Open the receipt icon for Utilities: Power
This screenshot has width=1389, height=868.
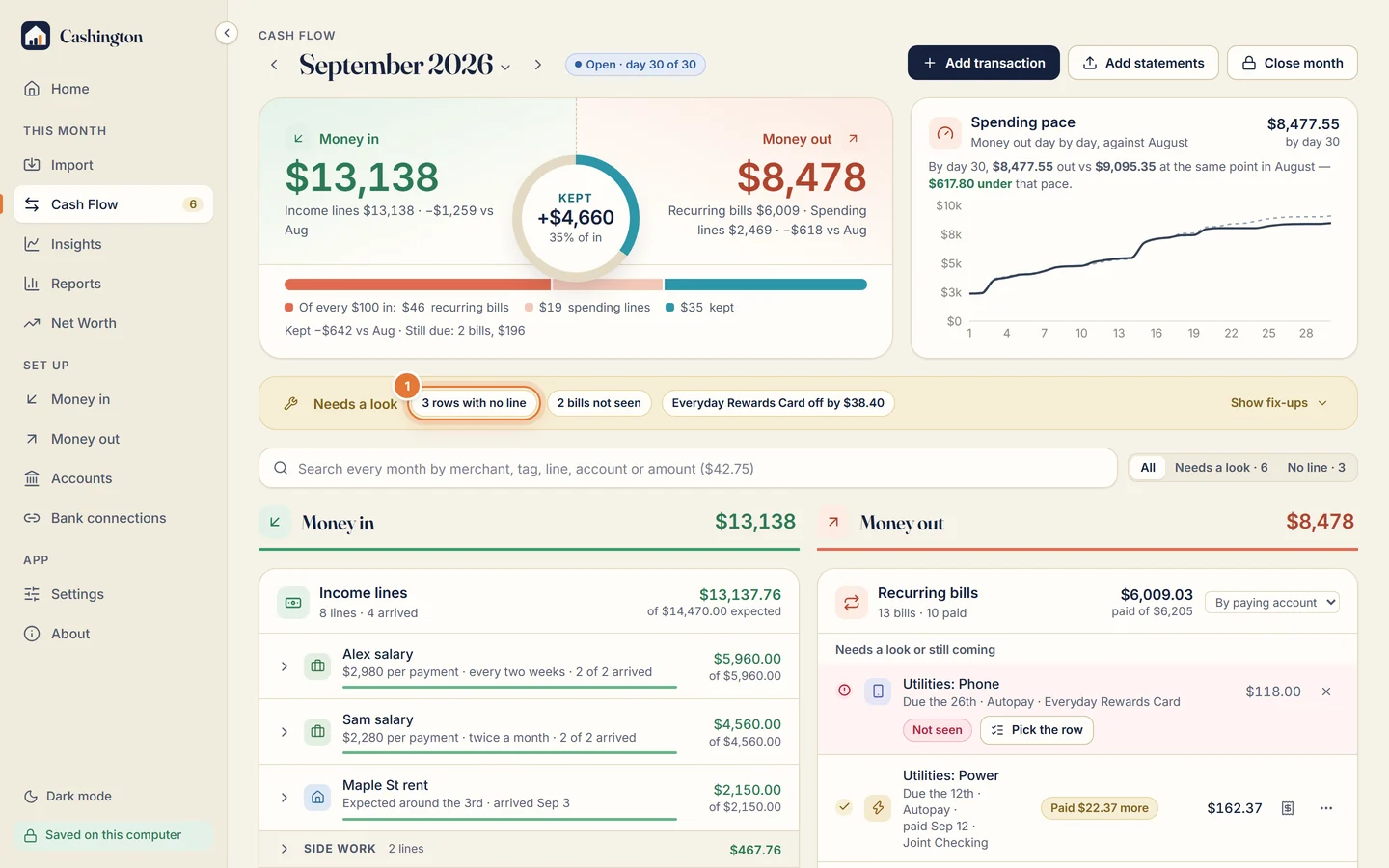pyautogui.click(x=1288, y=808)
